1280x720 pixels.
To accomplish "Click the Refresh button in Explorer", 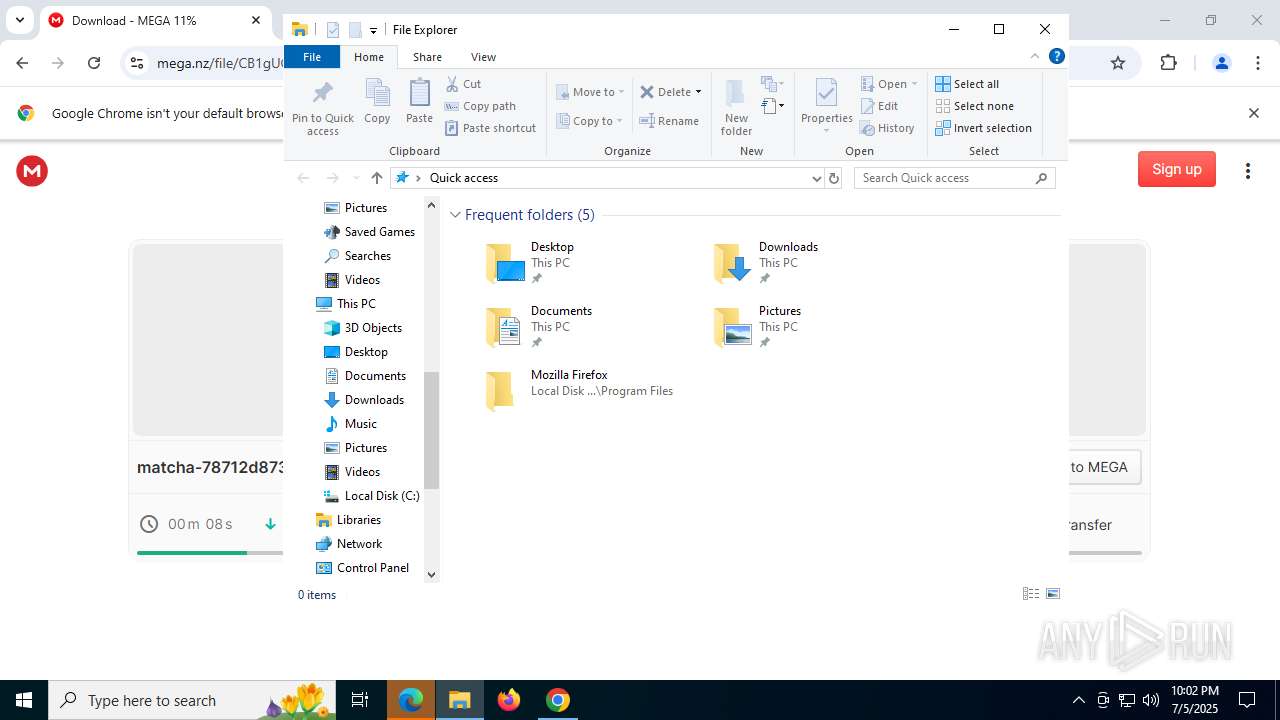I will tap(834, 178).
